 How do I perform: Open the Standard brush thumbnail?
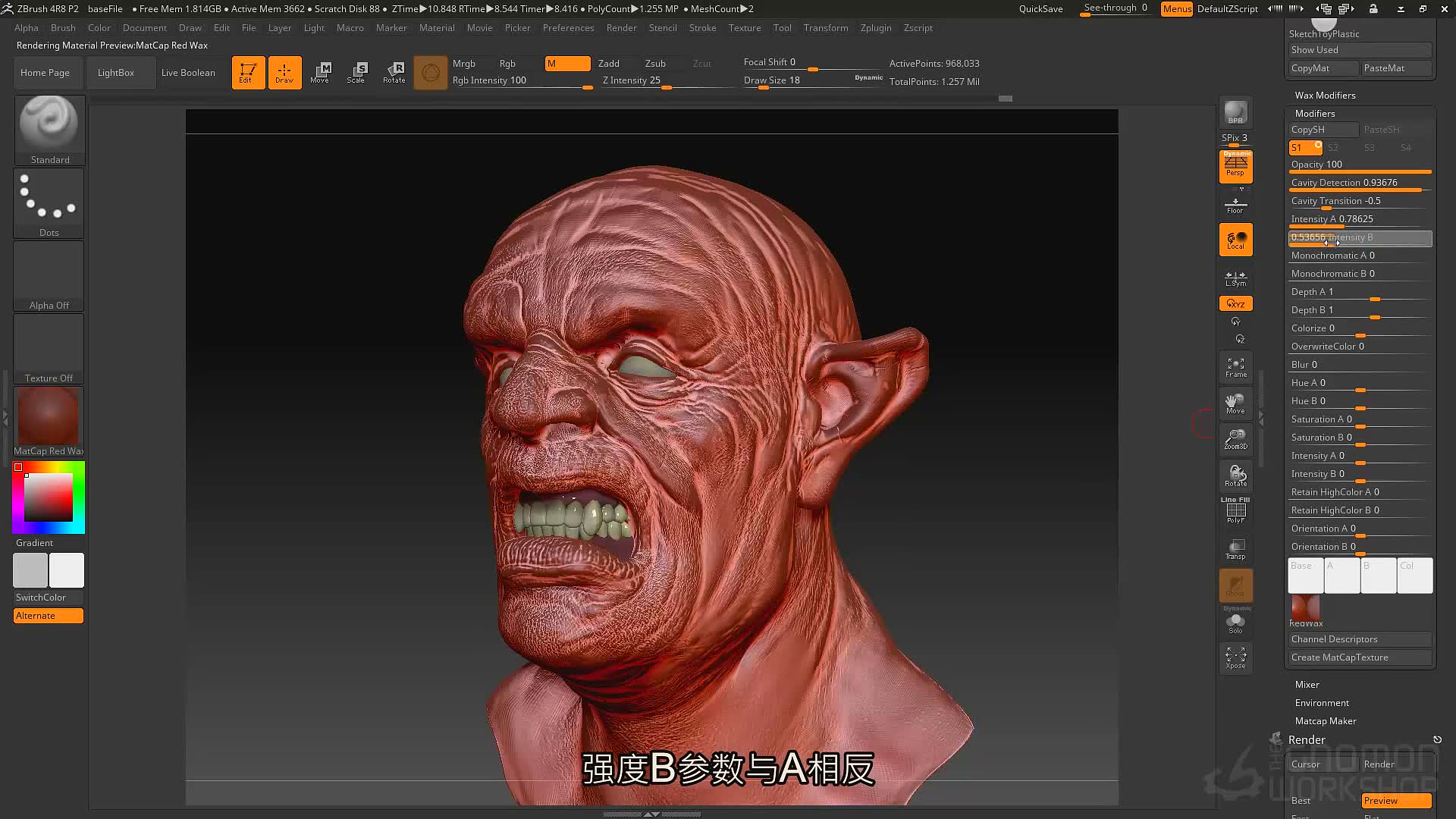(49, 129)
